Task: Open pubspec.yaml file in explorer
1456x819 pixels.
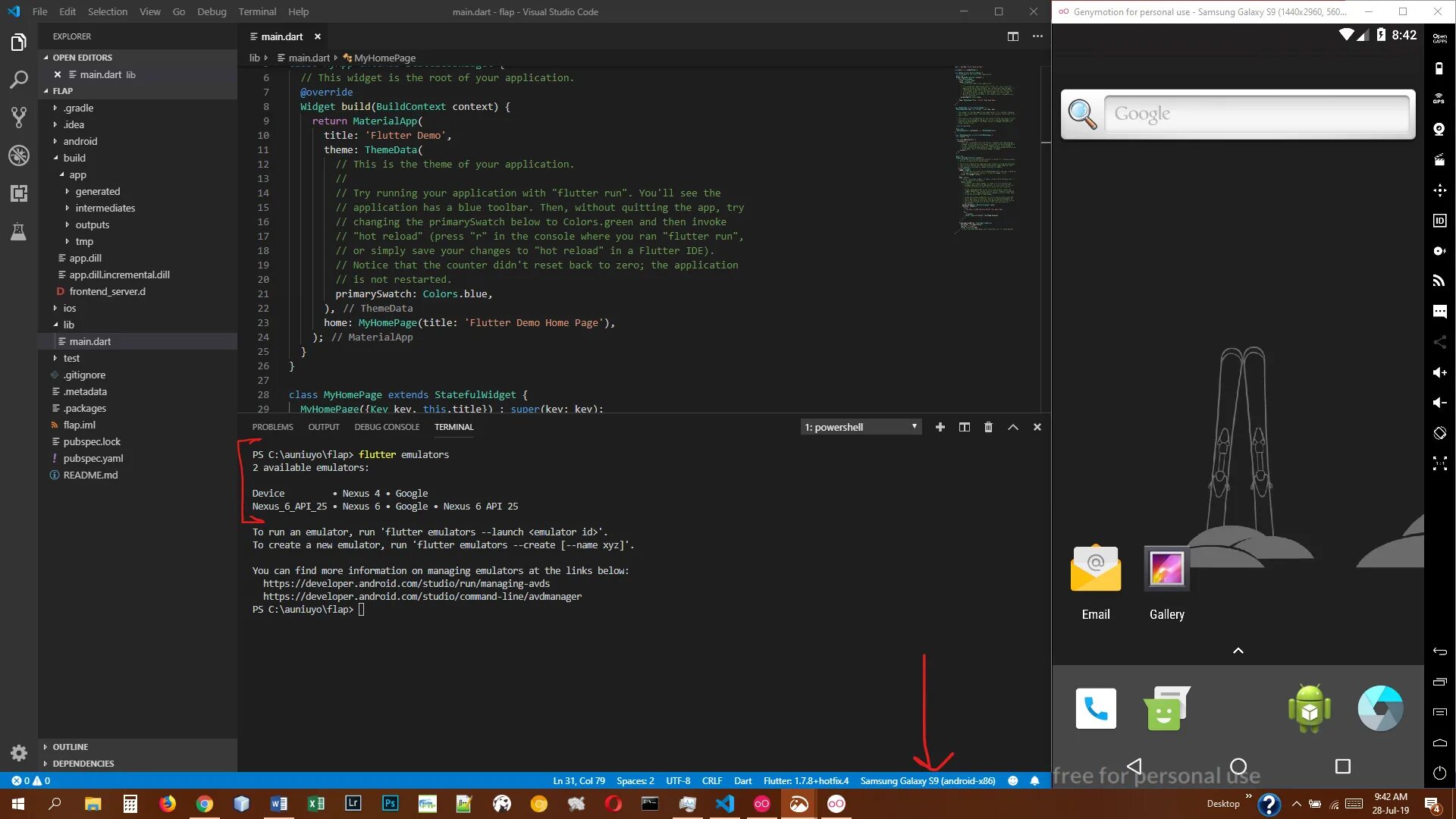Action: [x=93, y=458]
